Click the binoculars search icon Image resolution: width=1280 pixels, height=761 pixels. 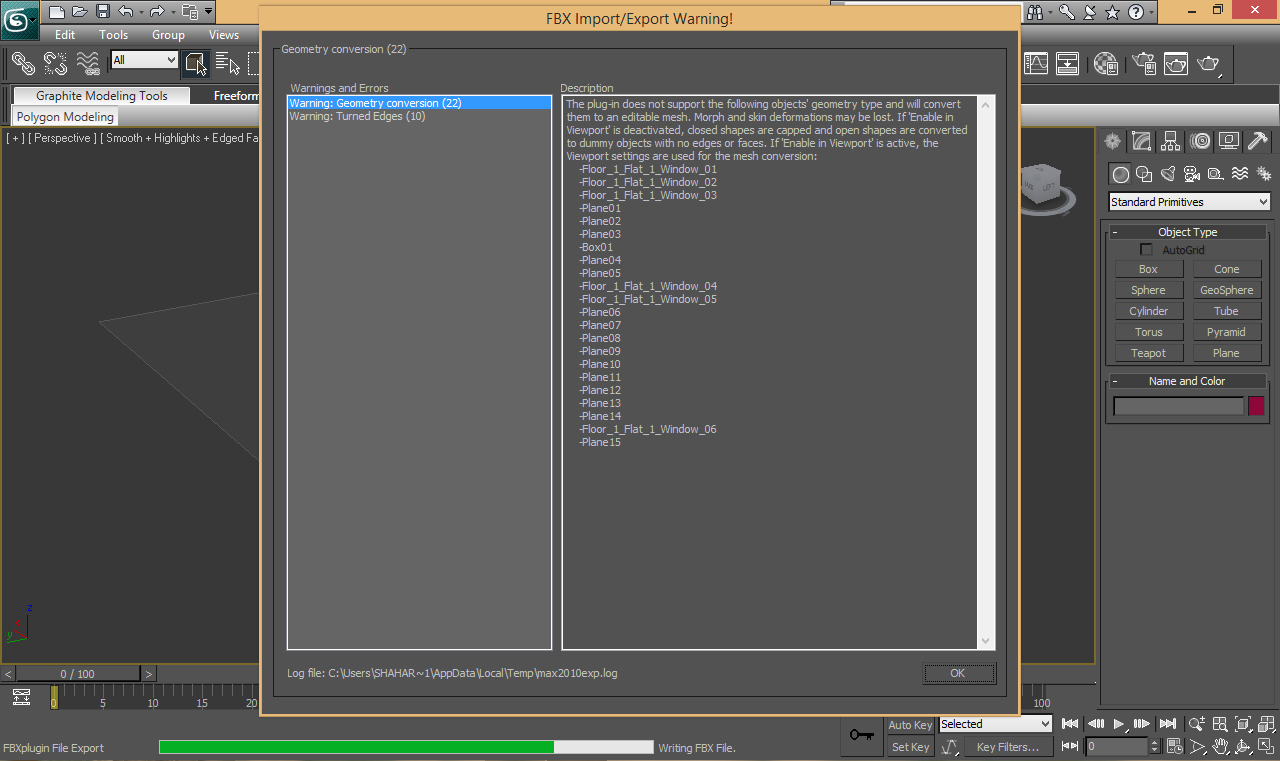pyautogui.click(x=1035, y=12)
